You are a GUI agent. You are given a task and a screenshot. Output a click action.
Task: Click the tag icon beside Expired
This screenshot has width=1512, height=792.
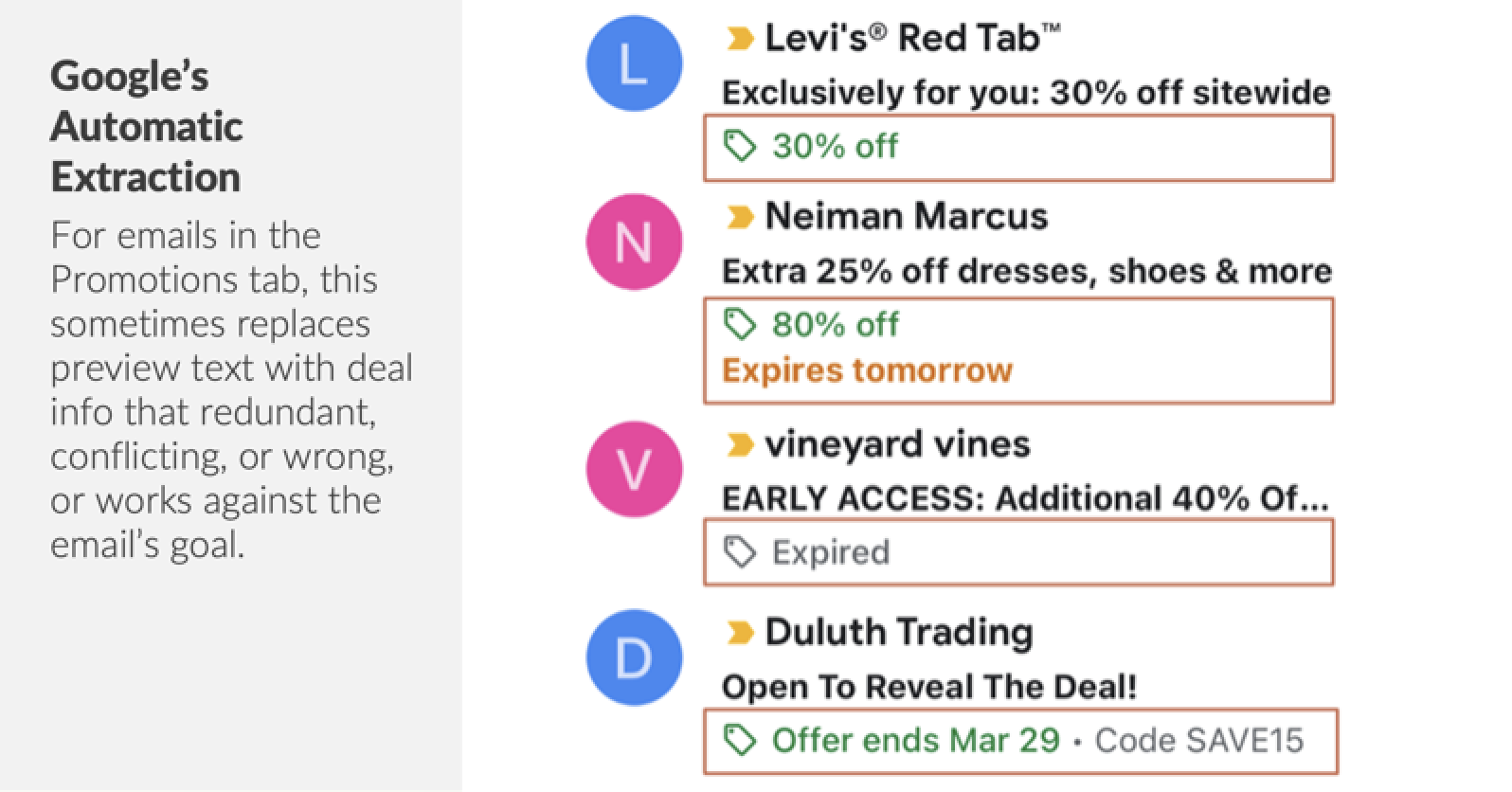(738, 549)
